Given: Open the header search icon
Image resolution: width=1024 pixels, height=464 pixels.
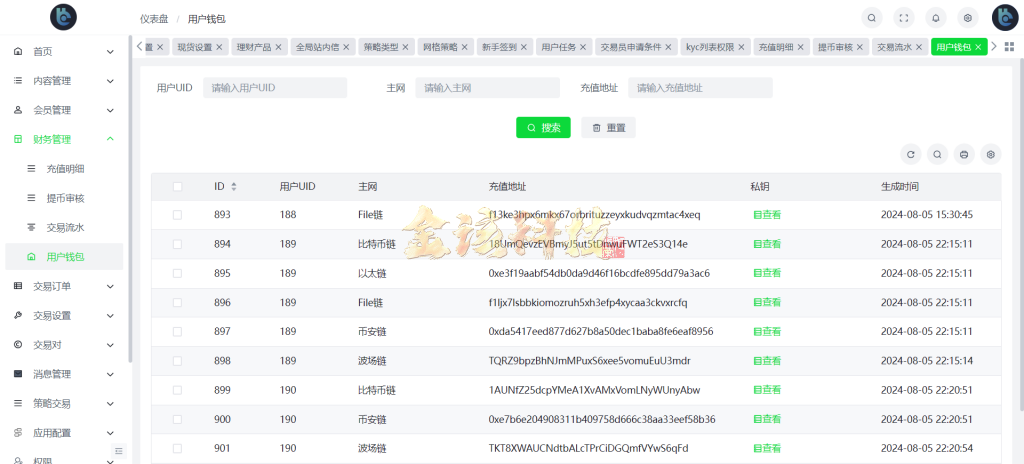Looking at the screenshot, I should [x=871, y=18].
